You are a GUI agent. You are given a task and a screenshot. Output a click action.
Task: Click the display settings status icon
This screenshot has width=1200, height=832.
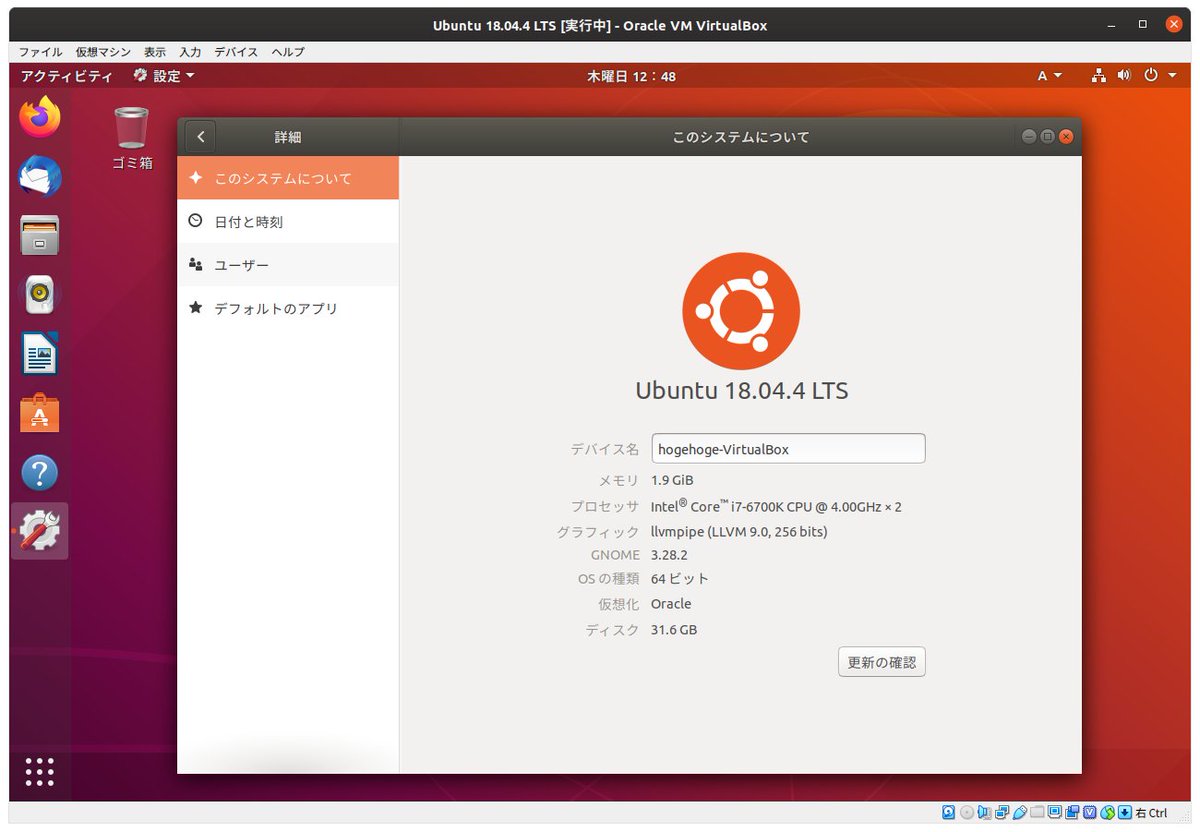click(x=1055, y=812)
